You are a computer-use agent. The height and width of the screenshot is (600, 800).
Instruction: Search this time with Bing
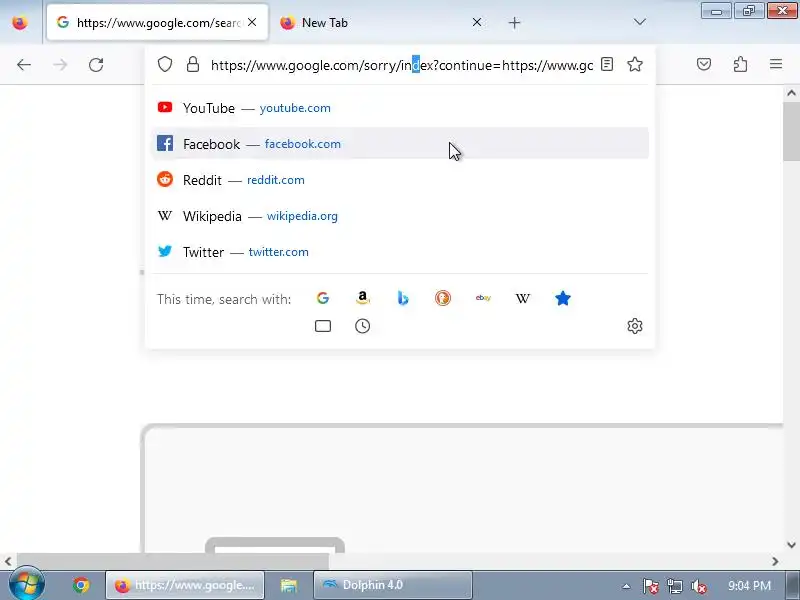click(403, 298)
